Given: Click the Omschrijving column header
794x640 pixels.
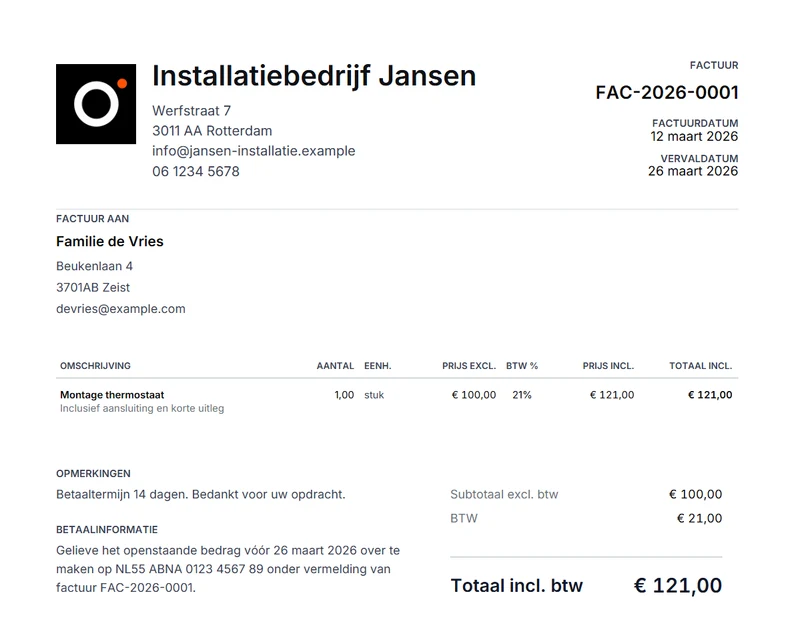Looking at the screenshot, I should pos(95,366).
